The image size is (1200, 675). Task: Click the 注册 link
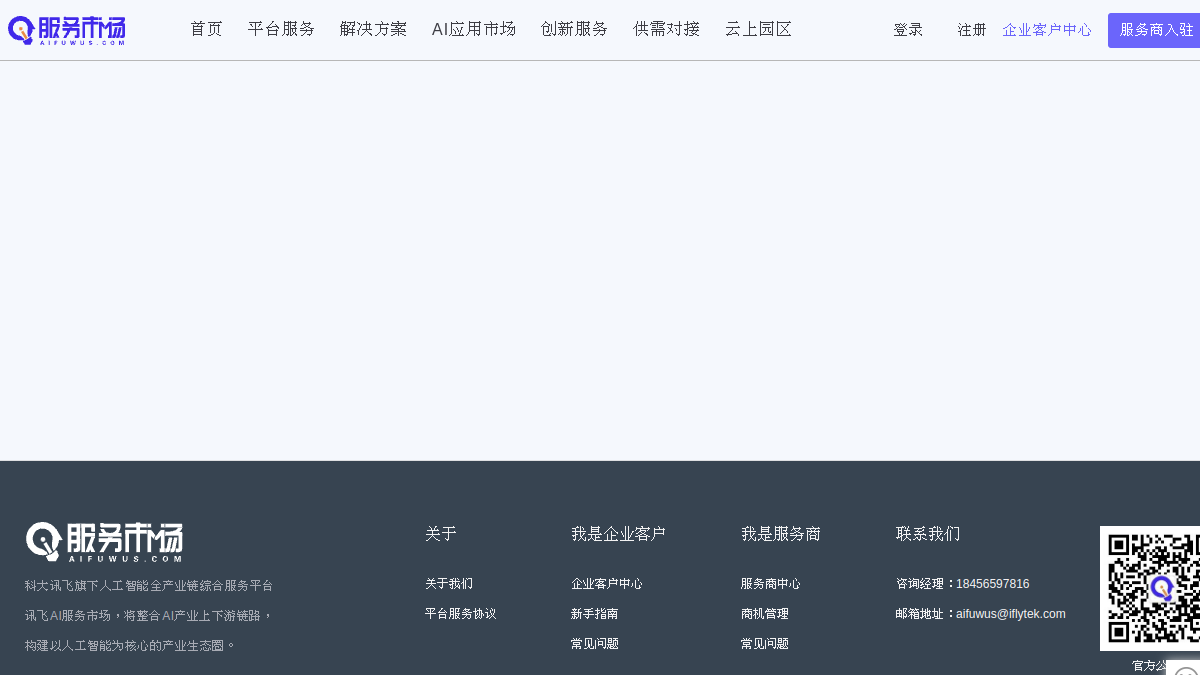[x=972, y=30]
